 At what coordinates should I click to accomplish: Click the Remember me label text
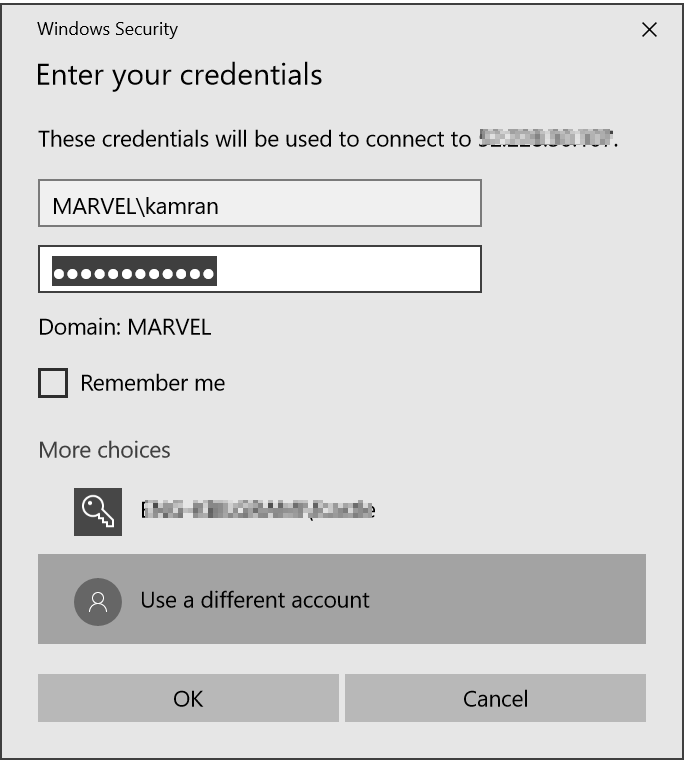click(153, 383)
